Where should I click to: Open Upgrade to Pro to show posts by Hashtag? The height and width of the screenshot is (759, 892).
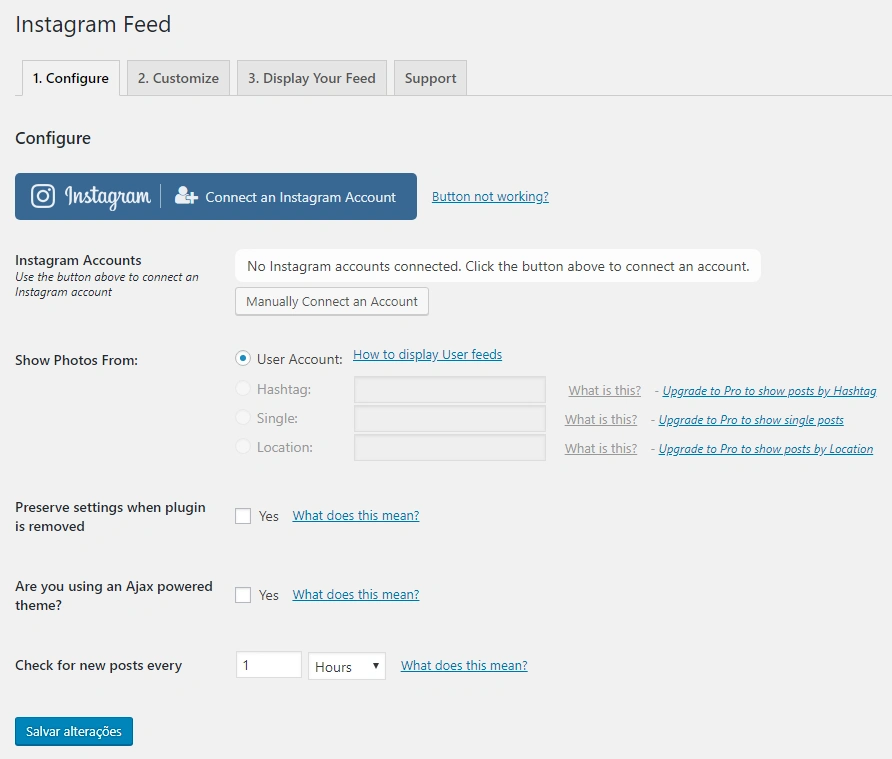(769, 391)
